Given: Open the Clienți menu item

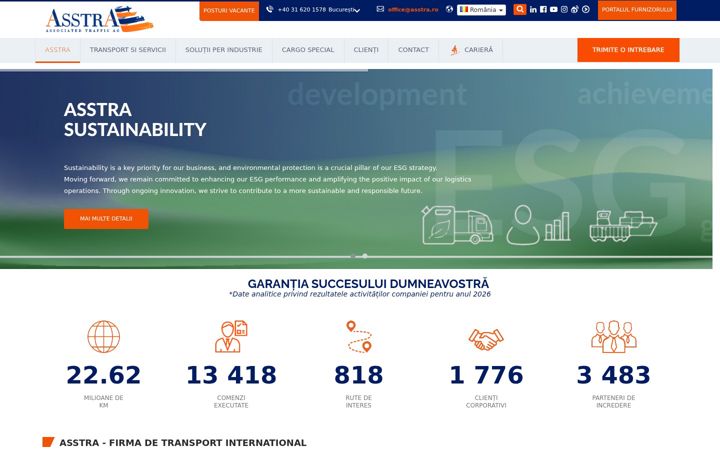Looking at the screenshot, I should [366, 50].
